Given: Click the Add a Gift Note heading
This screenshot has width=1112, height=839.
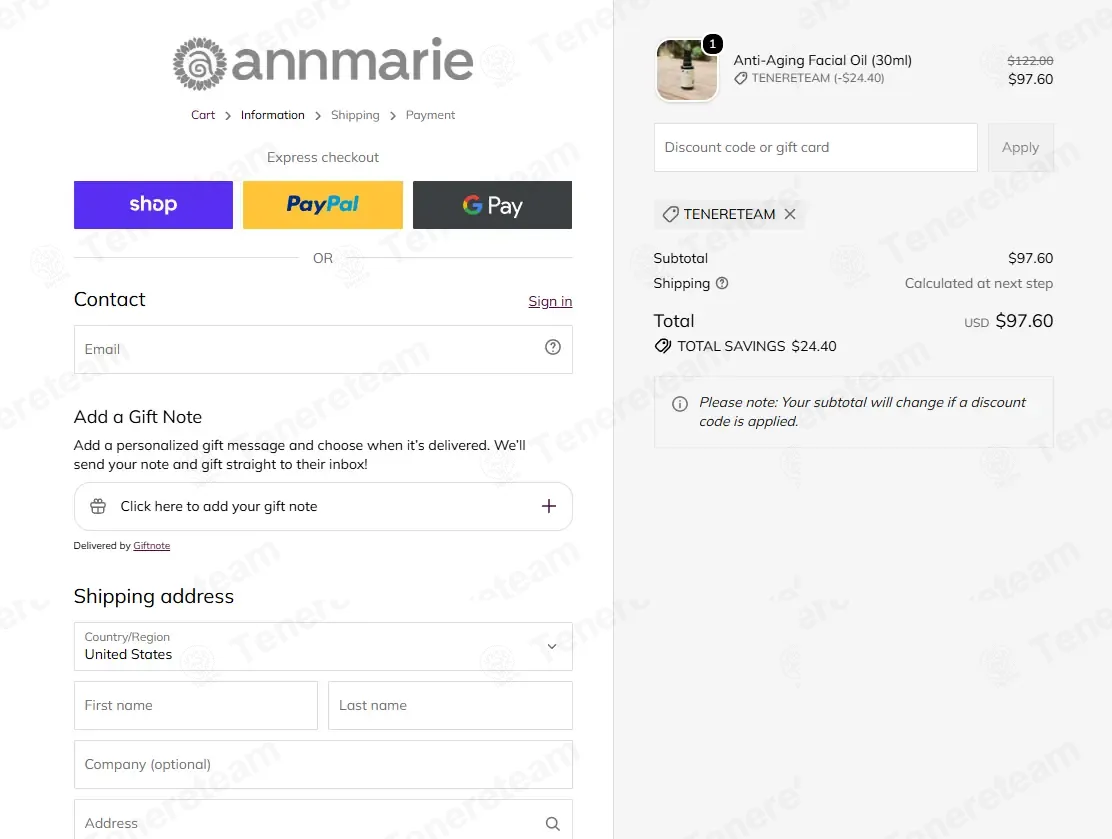Looking at the screenshot, I should [138, 417].
